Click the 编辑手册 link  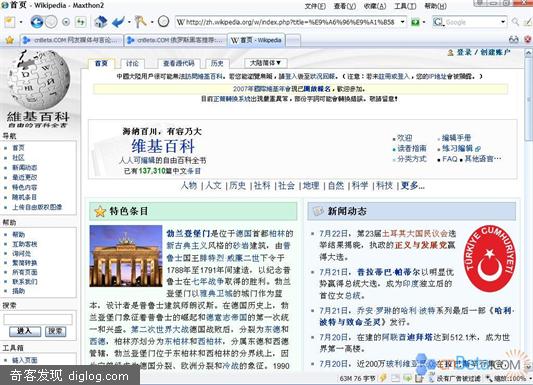click(456, 138)
